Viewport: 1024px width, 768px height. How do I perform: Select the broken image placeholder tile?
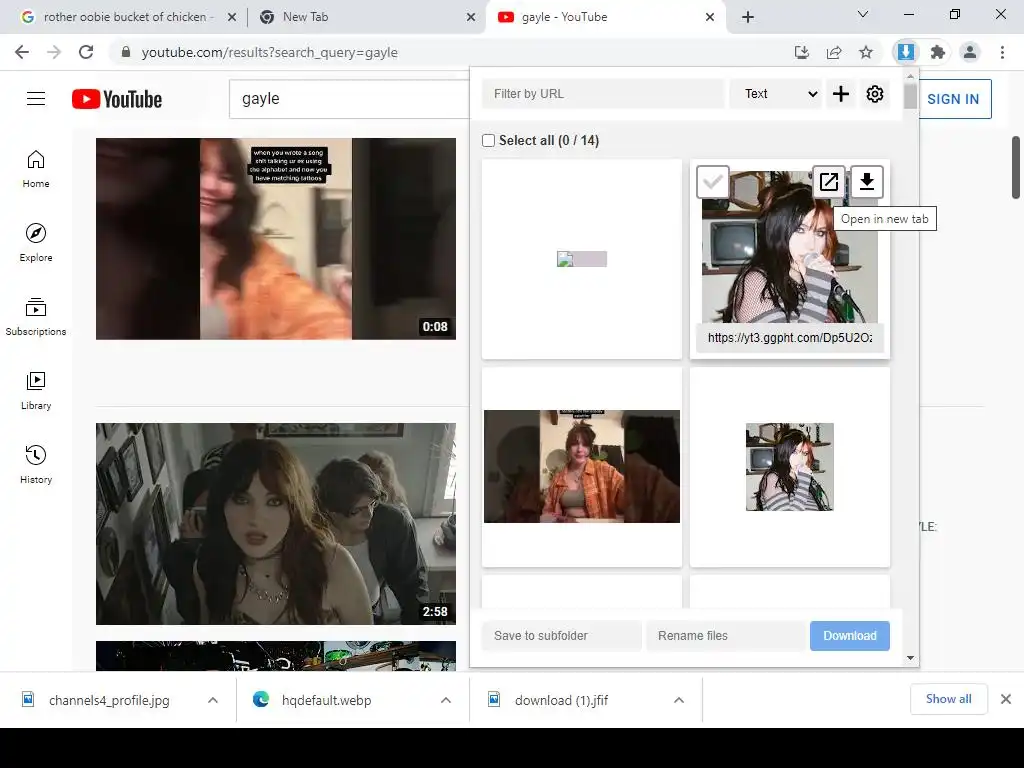582,259
